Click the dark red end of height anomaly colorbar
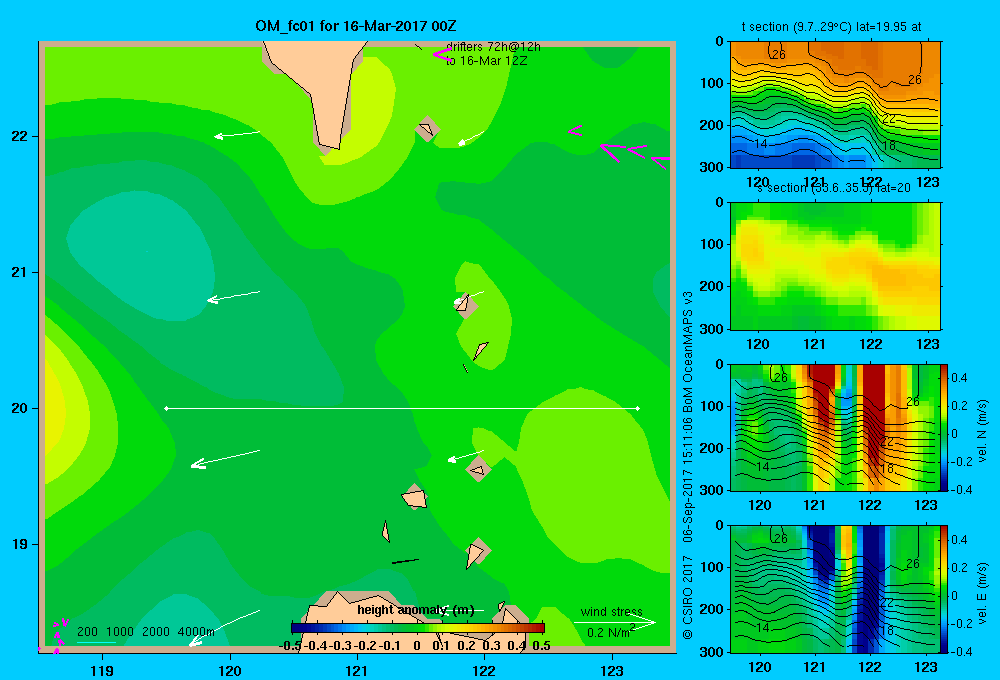Image resolution: width=1000 pixels, height=680 pixels. 538,628
